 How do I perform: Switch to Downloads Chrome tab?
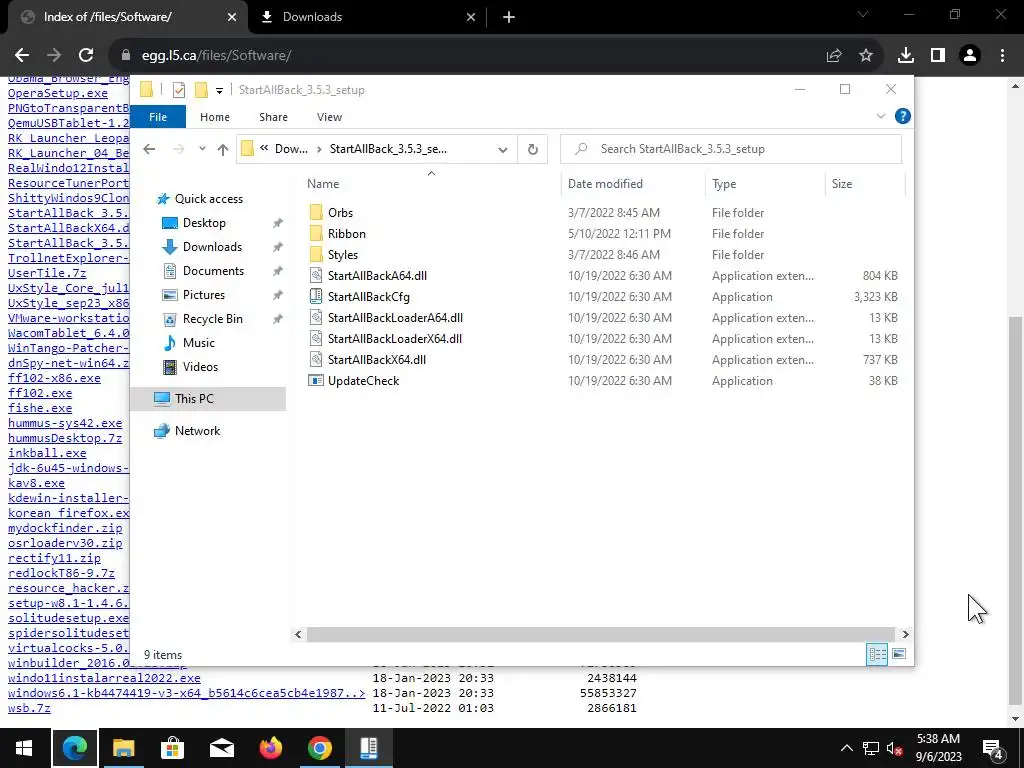[366, 17]
